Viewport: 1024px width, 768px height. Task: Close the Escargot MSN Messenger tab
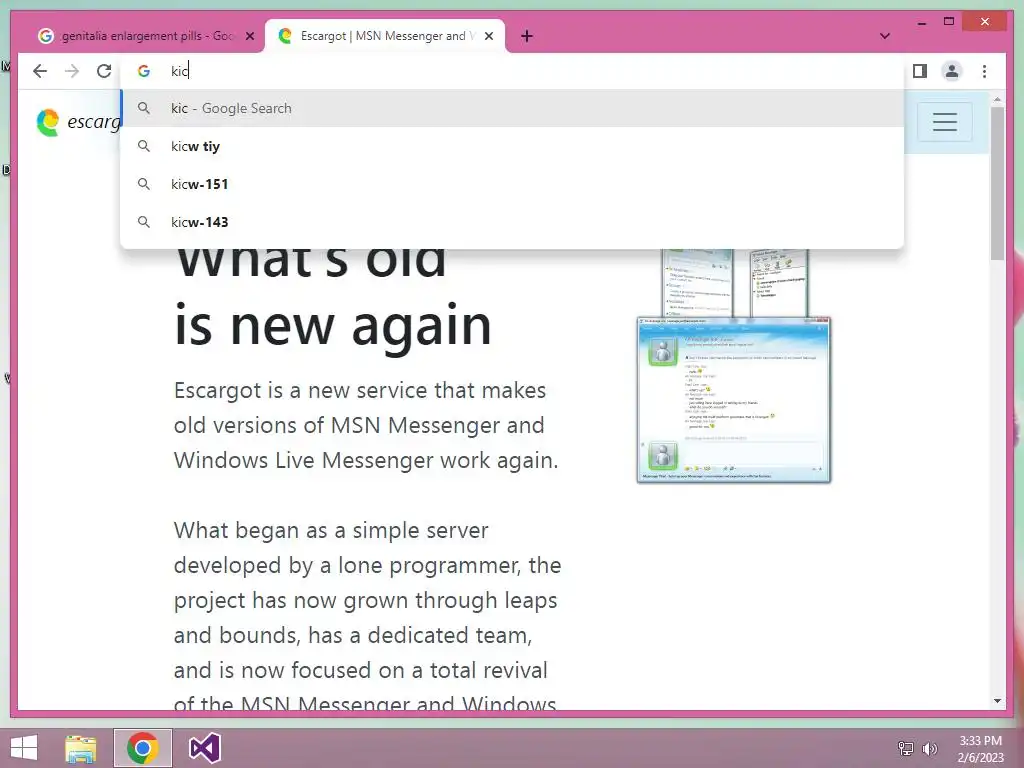pyautogui.click(x=488, y=37)
